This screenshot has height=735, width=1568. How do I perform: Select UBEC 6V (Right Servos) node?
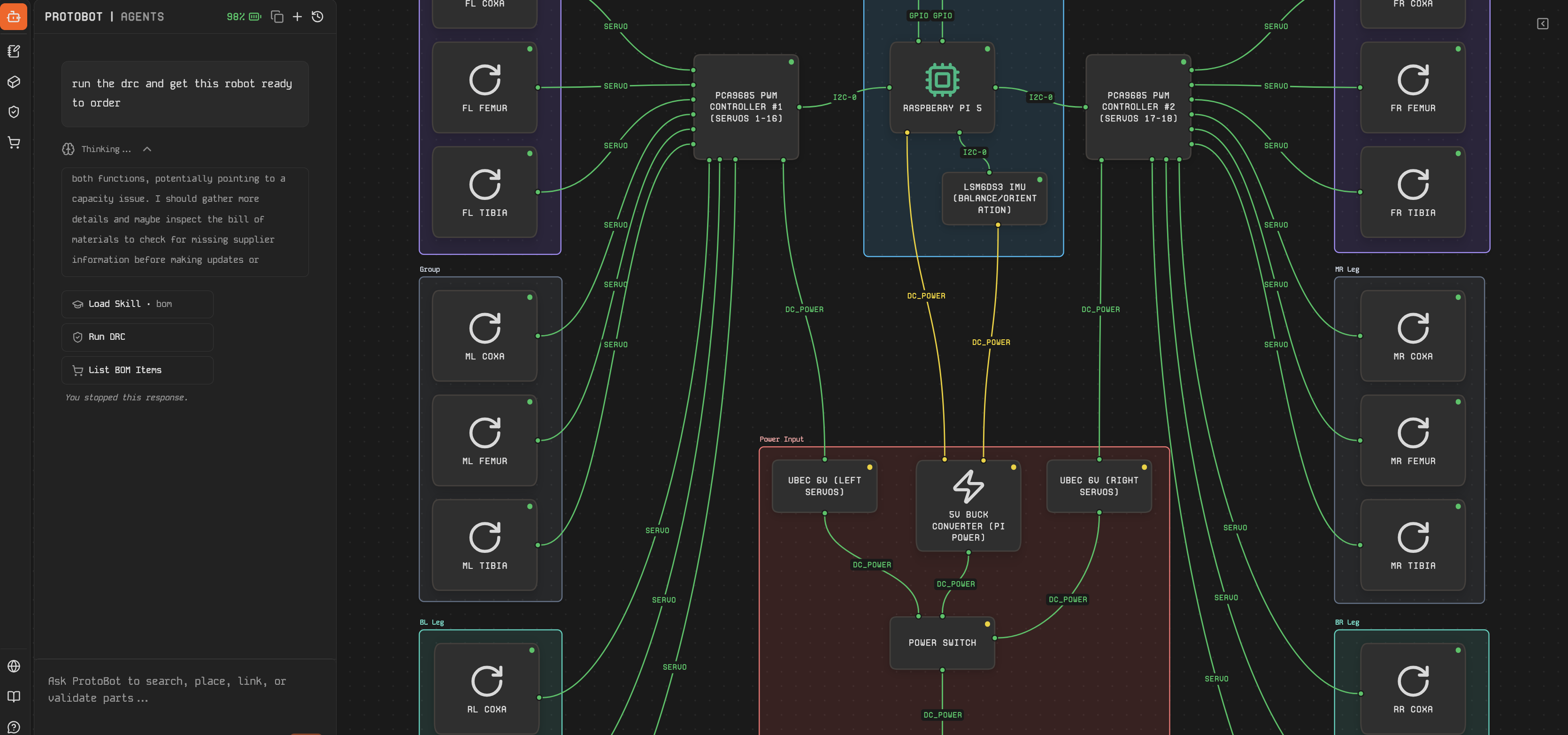click(x=1099, y=486)
